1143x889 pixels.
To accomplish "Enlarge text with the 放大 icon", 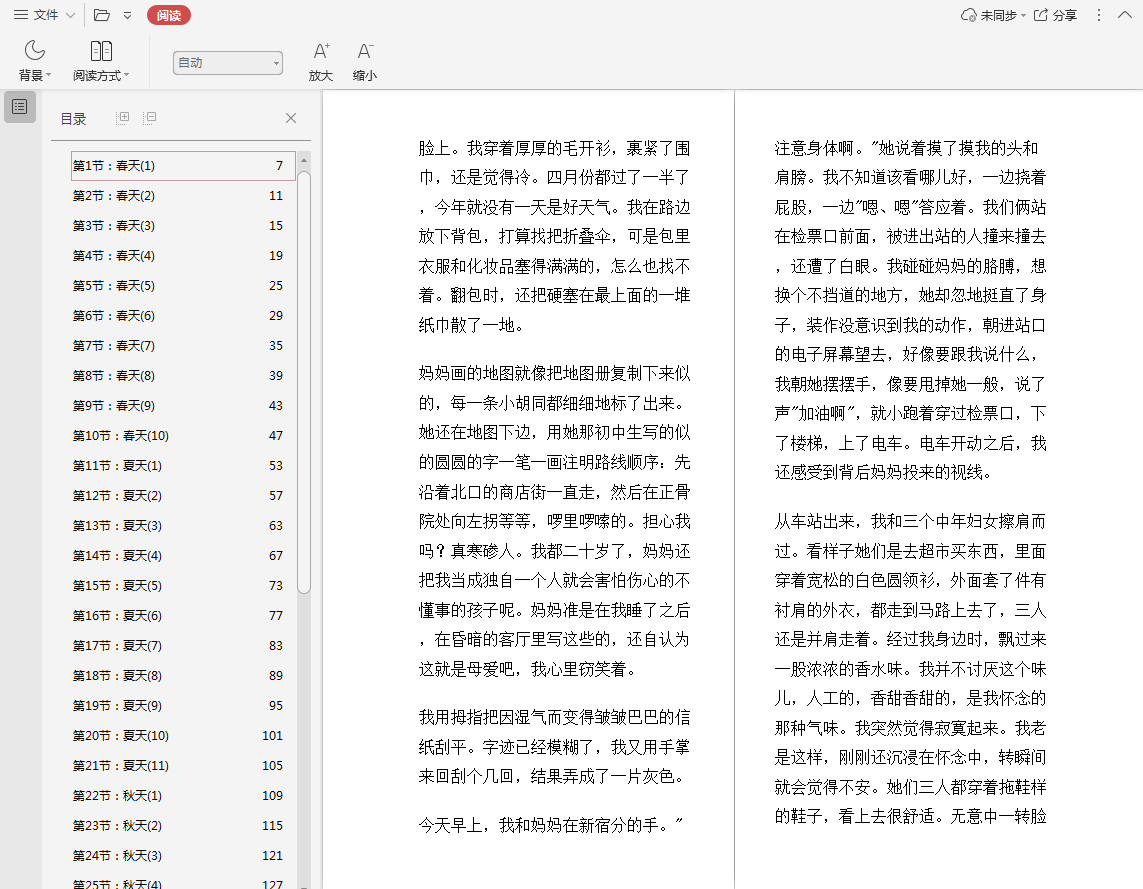I will point(320,51).
